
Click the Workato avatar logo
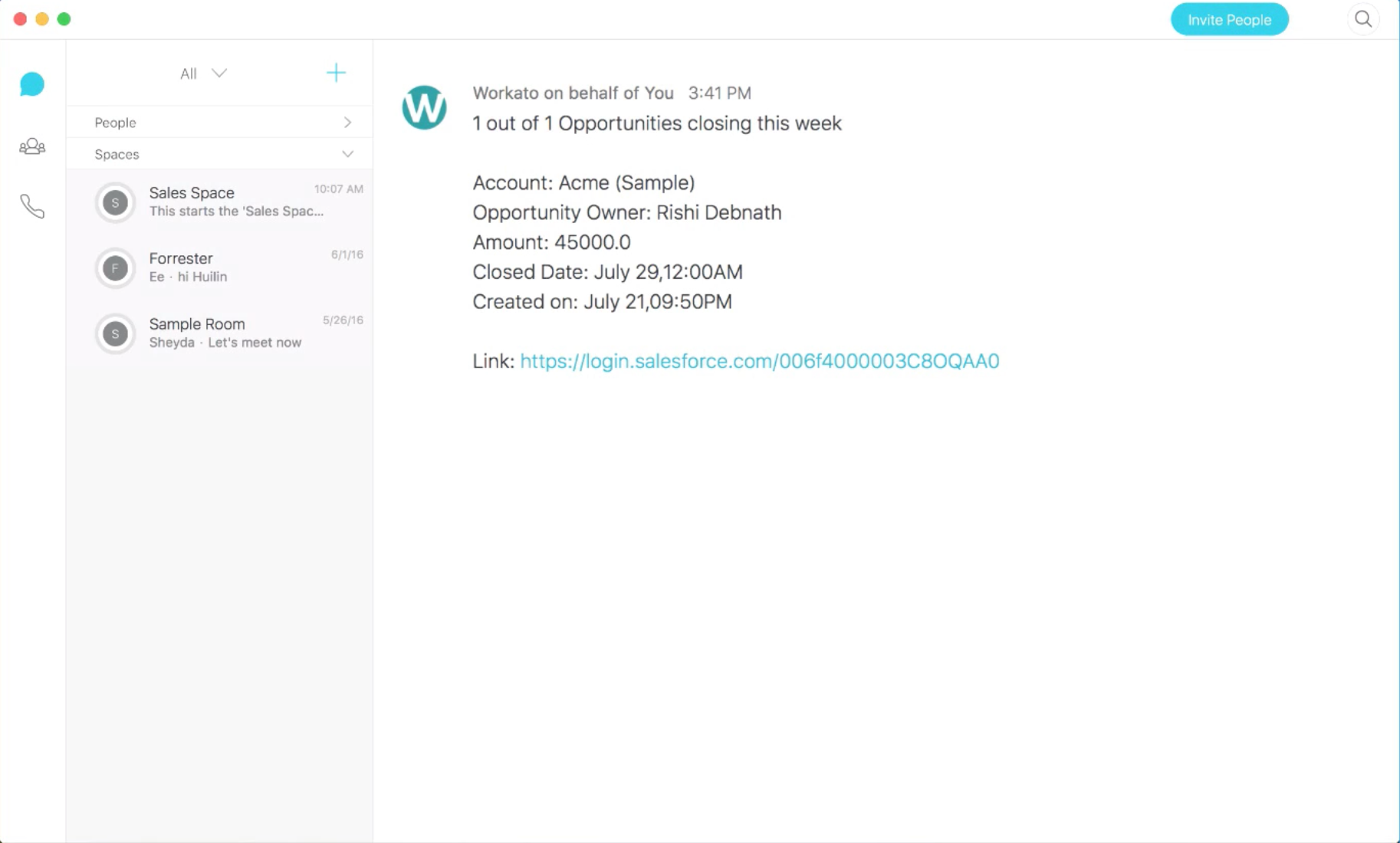click(424, 107)
